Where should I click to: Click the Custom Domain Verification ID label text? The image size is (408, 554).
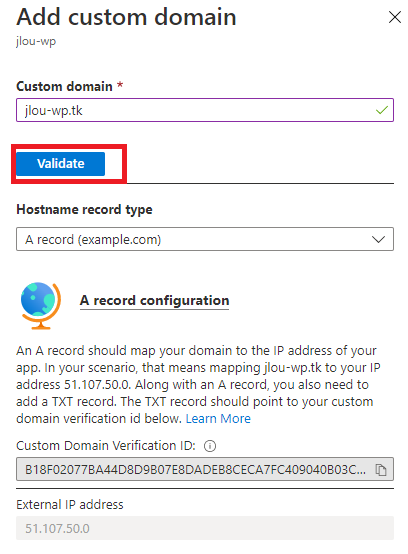(x=106, y=446)
